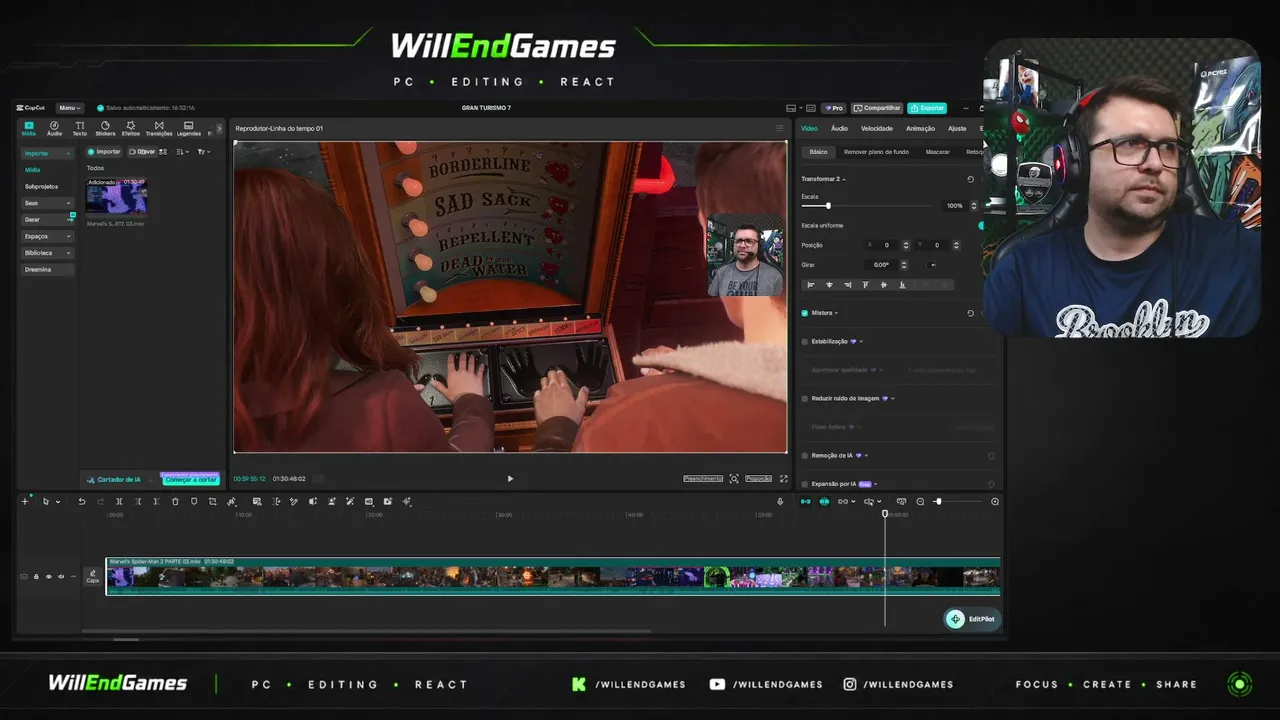
Task: Open the Stickers tab
Action: click(105, 128)
